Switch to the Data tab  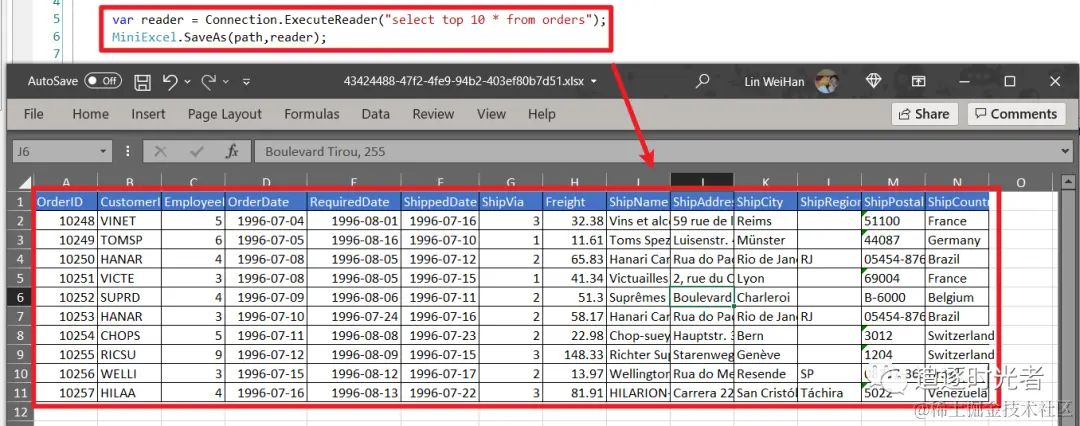pyautogui.click(x=375, y=114)
